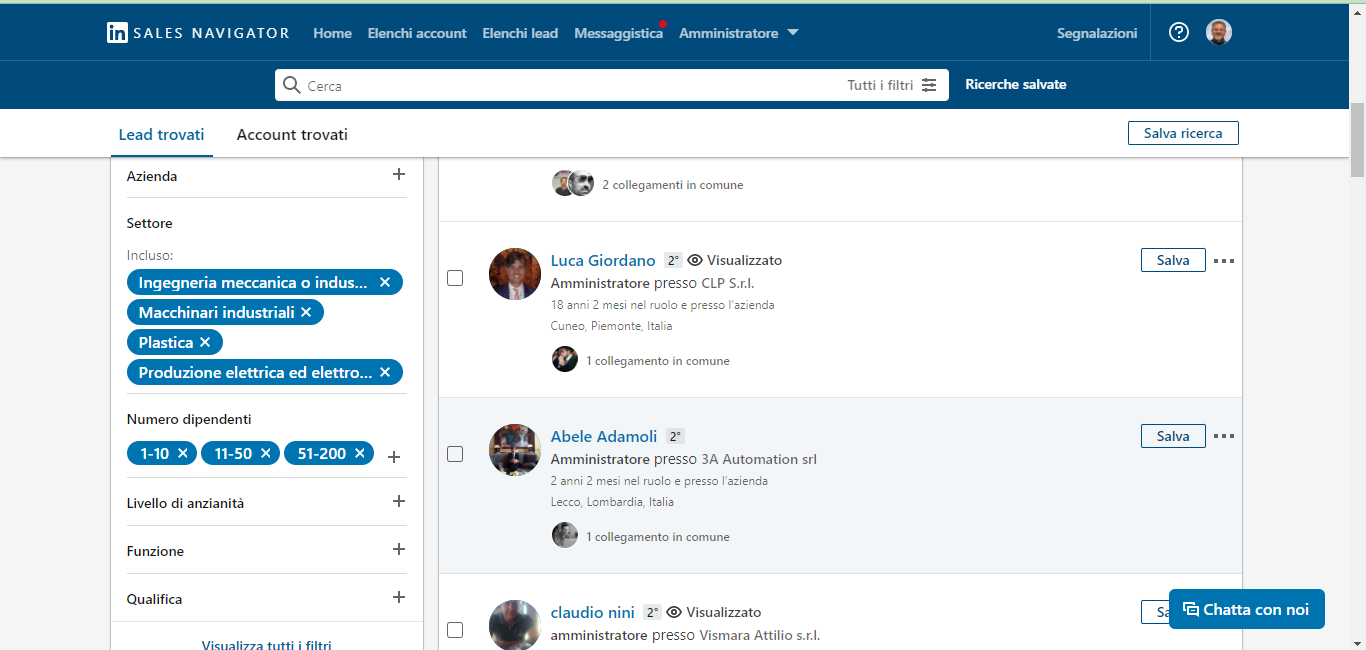
Task: Remove the 51-200 employees filter chip
Action: 360,454
